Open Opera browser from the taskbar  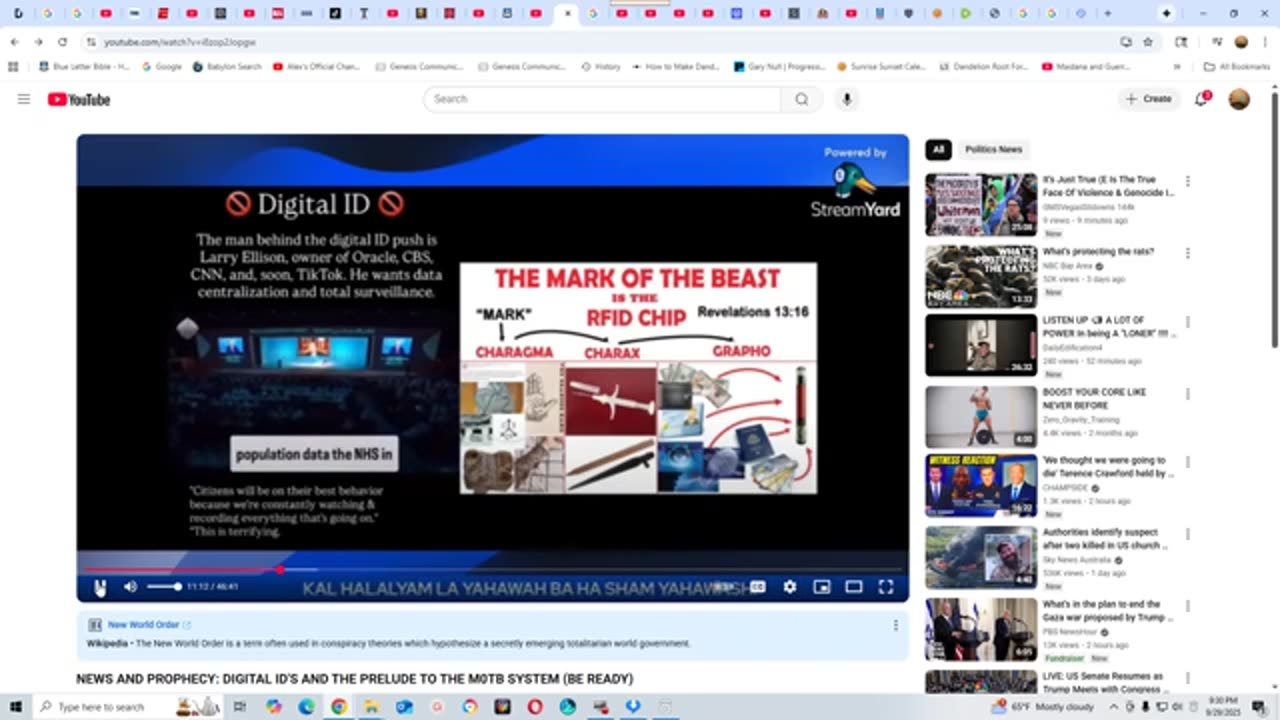tap(535, 707)
